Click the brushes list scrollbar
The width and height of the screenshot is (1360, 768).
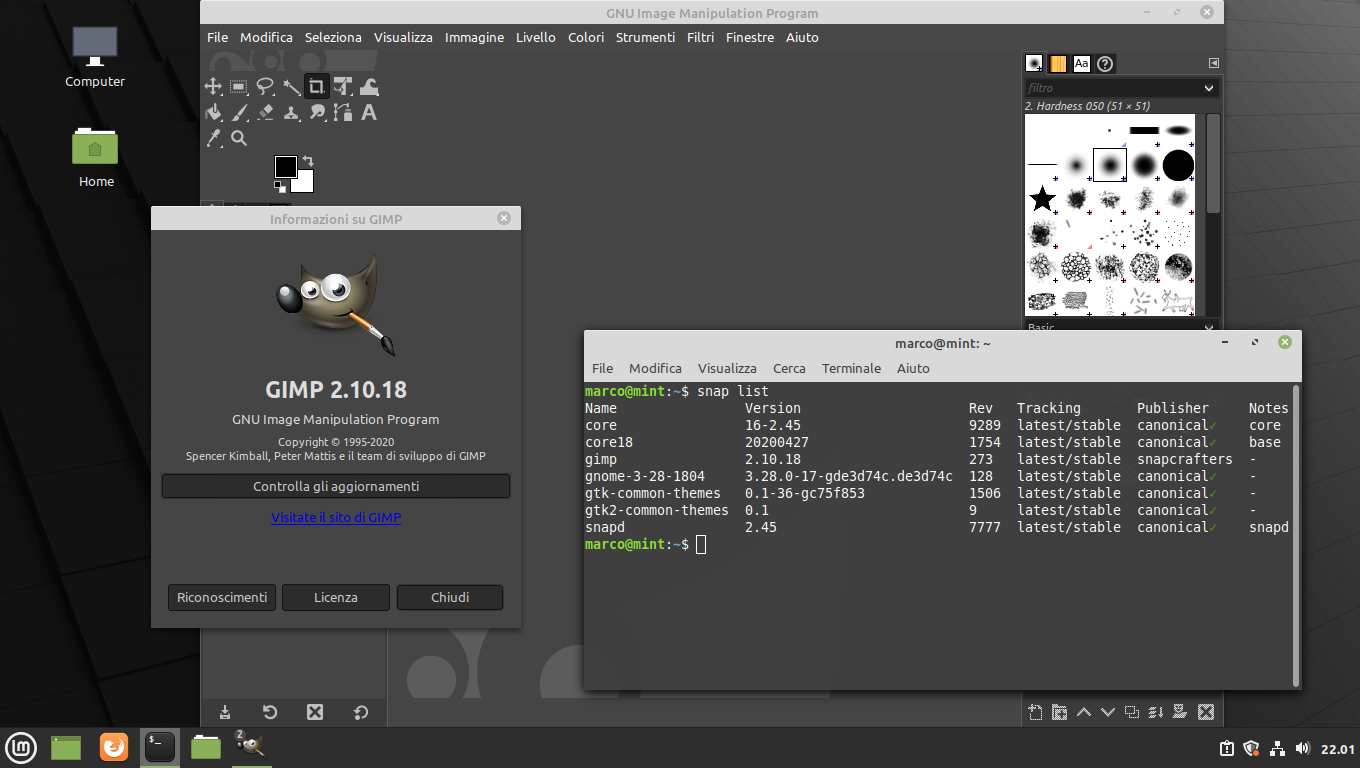pyautogui.click(x=1213, y=163)
